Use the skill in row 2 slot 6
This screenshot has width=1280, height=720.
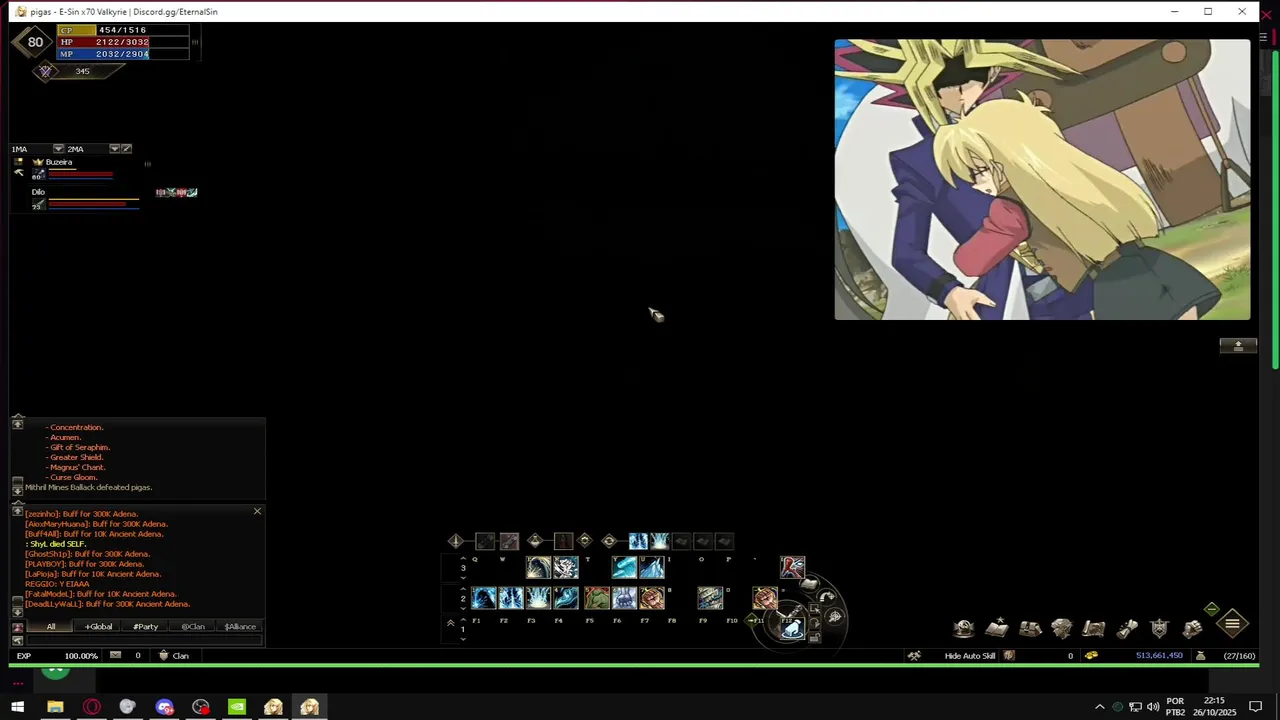[x=624, y=598]
